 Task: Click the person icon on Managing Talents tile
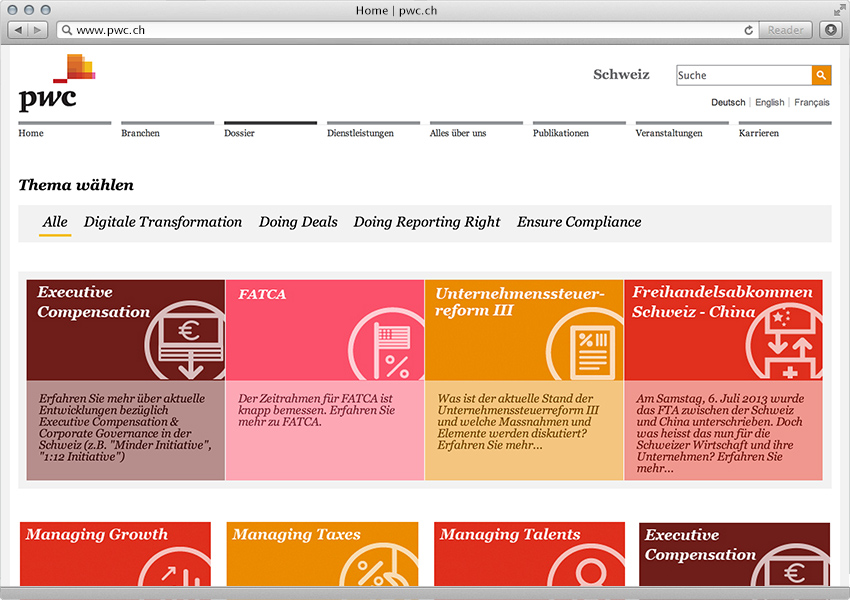click(x=586, y=565)
